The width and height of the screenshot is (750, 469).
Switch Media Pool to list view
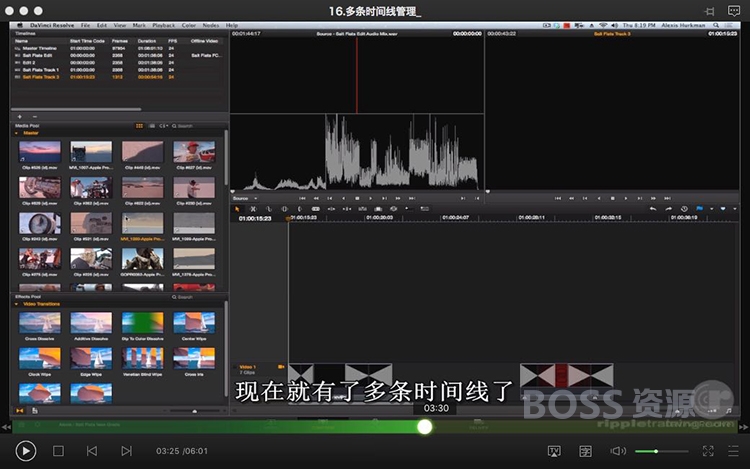152,126
